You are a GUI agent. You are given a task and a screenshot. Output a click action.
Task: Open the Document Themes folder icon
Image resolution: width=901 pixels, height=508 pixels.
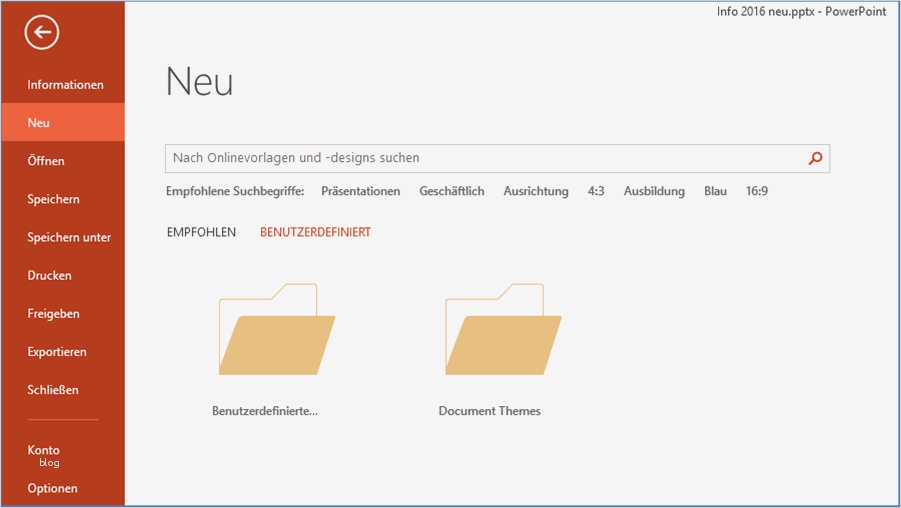click(503, 329)
